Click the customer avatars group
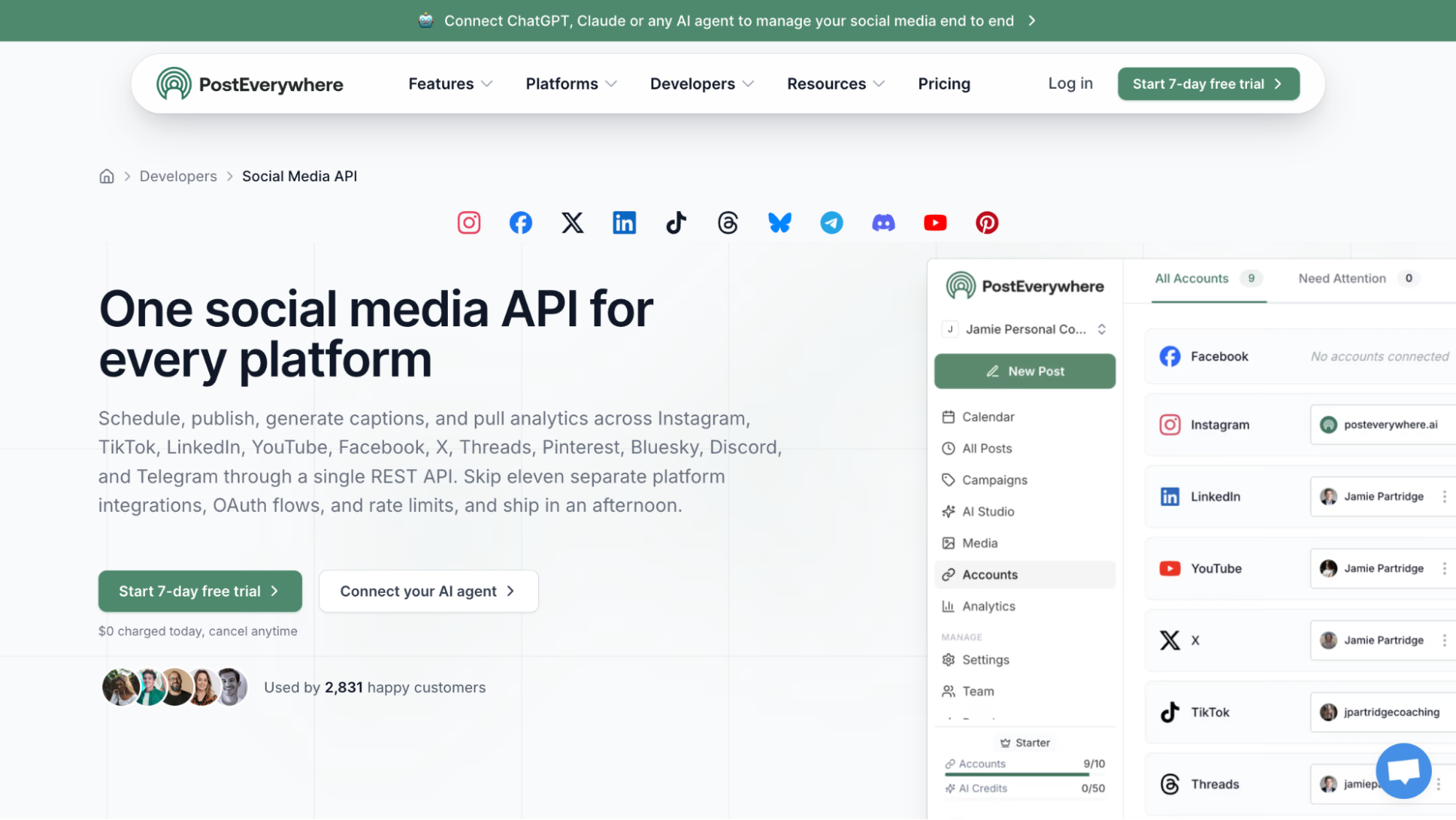Screen dimensions: 1456x820 point(175,687)
